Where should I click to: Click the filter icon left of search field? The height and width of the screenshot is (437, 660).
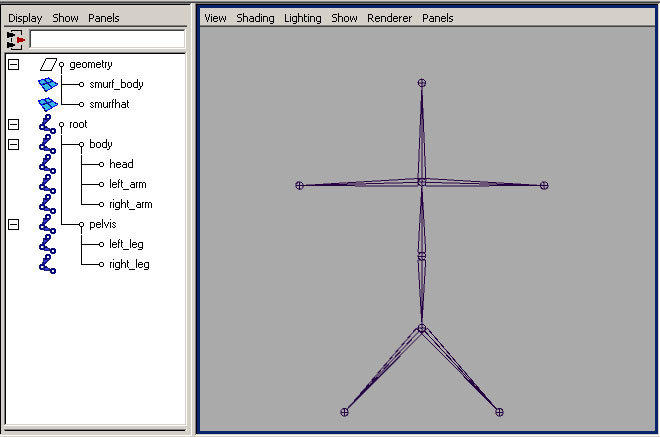point(15,39)
